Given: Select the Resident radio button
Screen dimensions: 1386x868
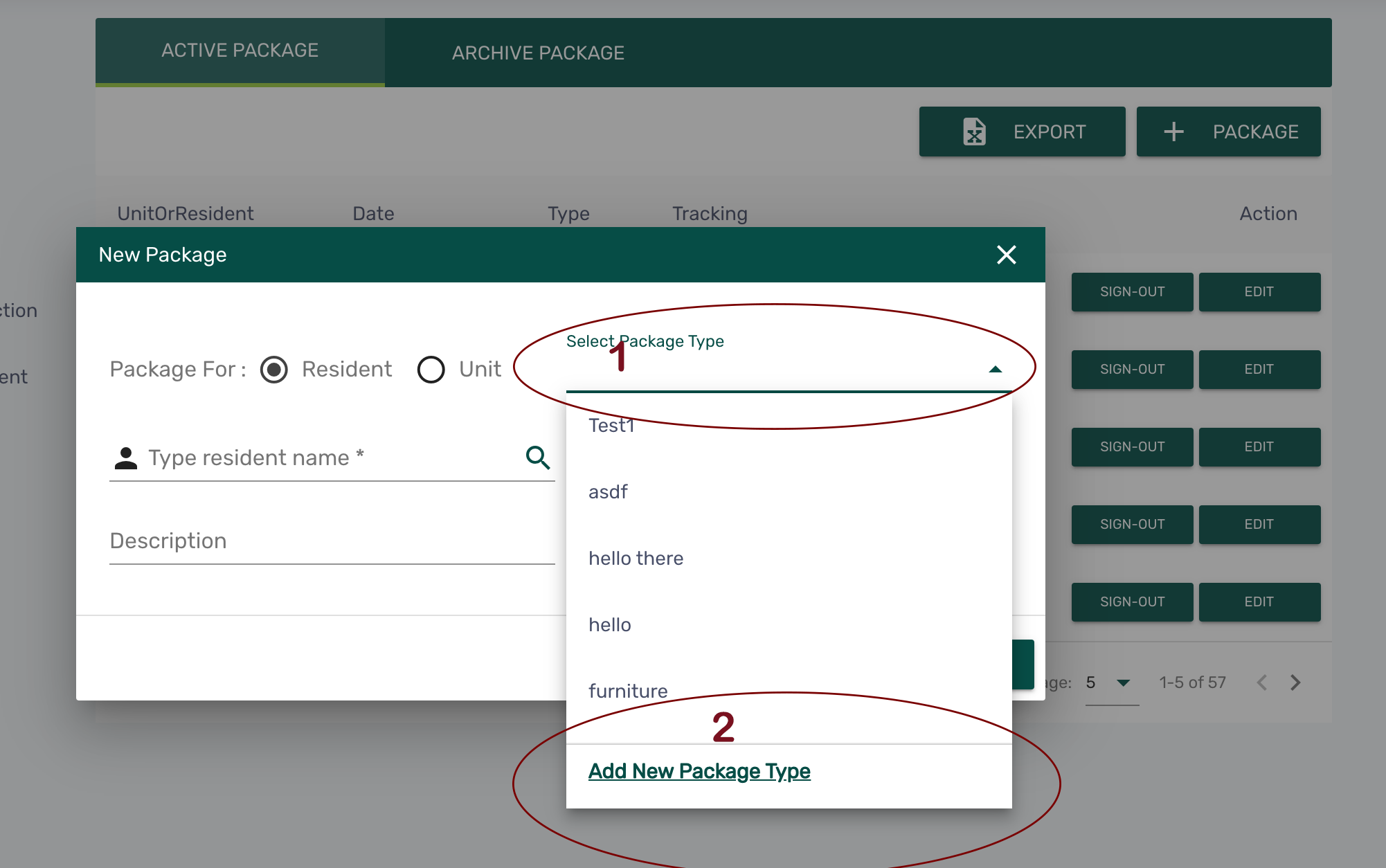Looking at the screenshot, I should click(x=274, y=370).
